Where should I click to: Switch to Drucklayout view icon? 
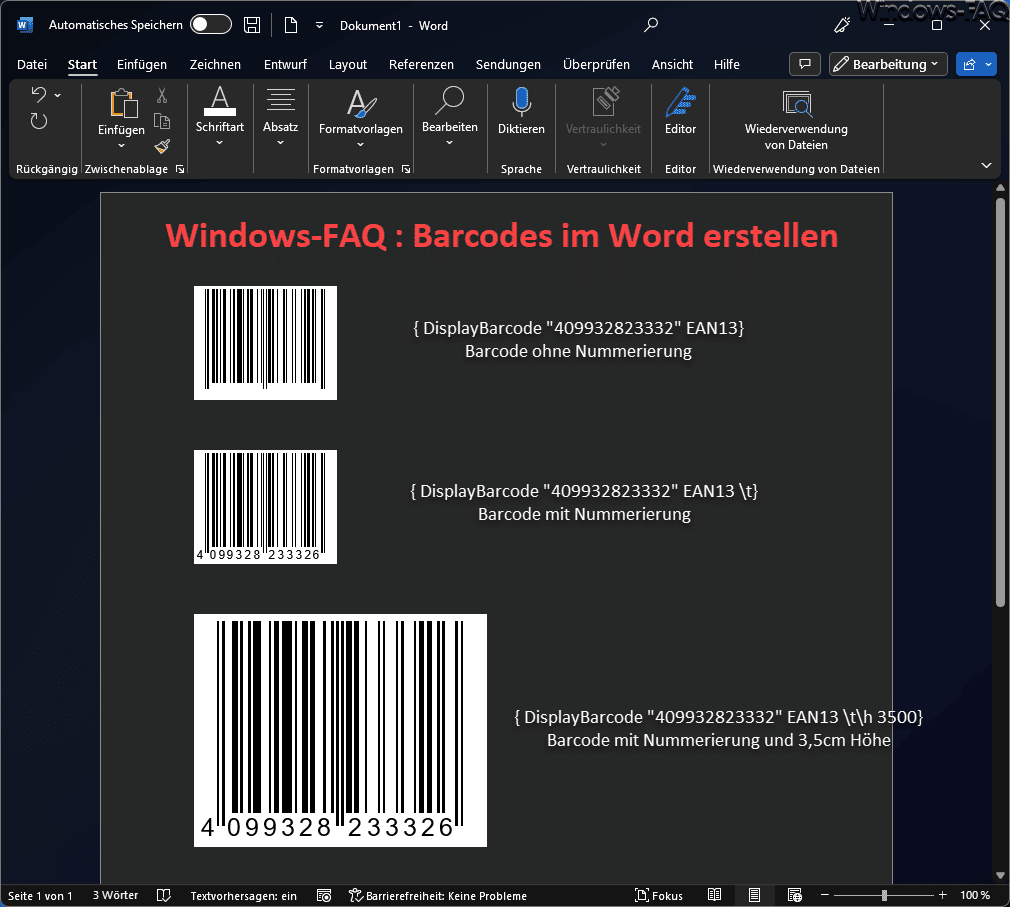coord(754,895)
